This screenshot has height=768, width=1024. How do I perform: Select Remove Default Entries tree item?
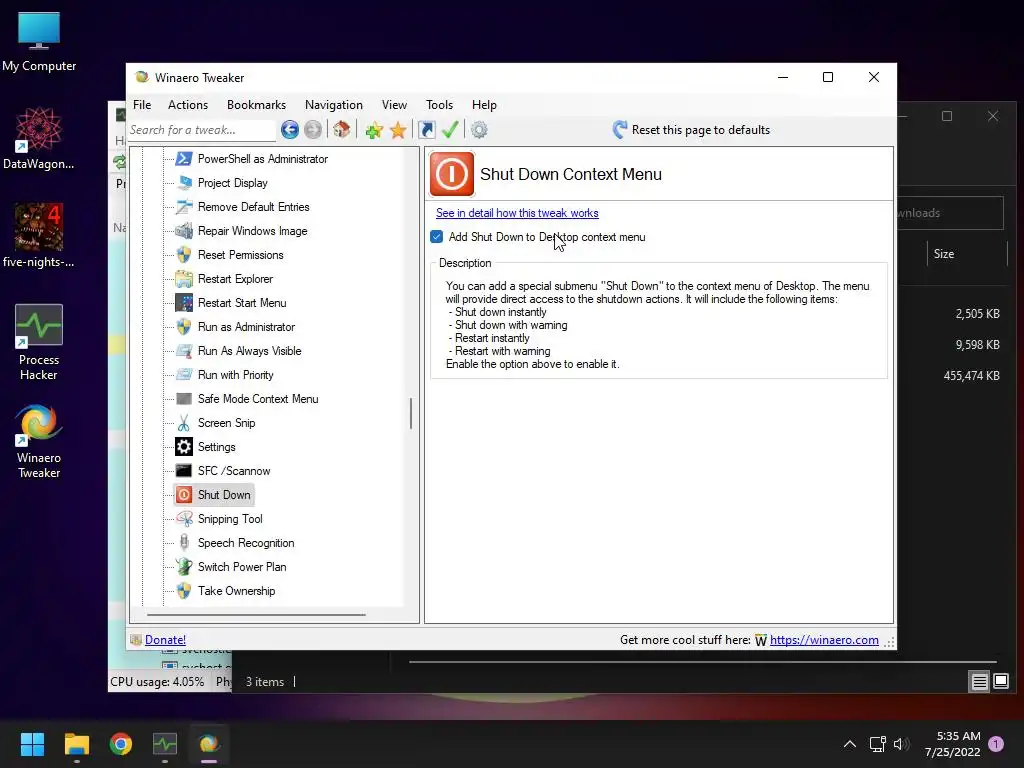(253, 207)
